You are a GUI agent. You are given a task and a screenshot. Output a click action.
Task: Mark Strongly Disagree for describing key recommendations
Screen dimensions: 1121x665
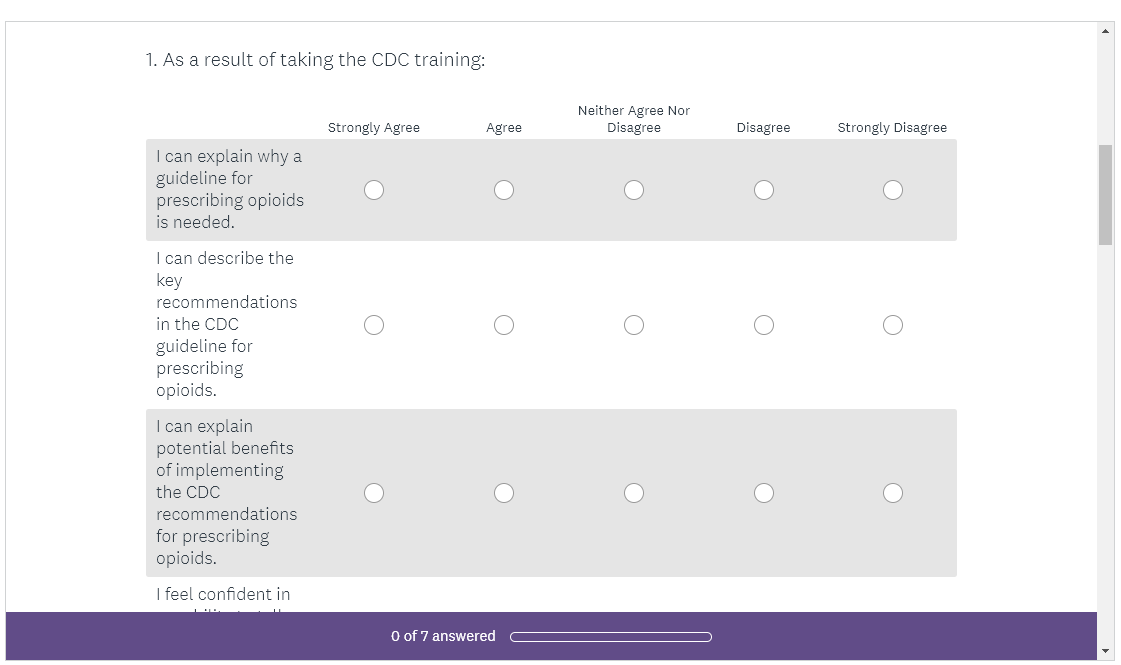click(893, 325)
